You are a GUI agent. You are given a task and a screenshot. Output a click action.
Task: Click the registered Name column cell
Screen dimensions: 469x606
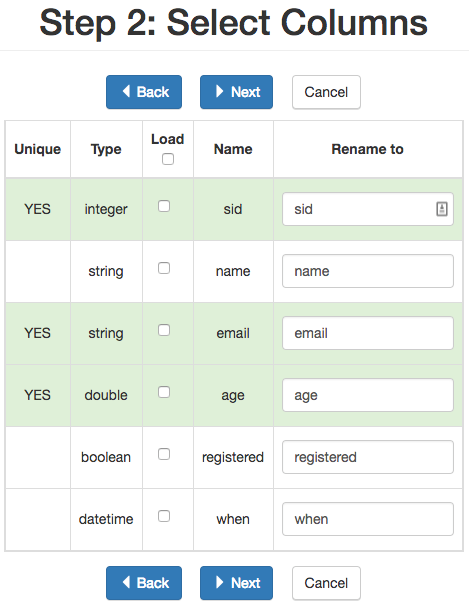233,457
